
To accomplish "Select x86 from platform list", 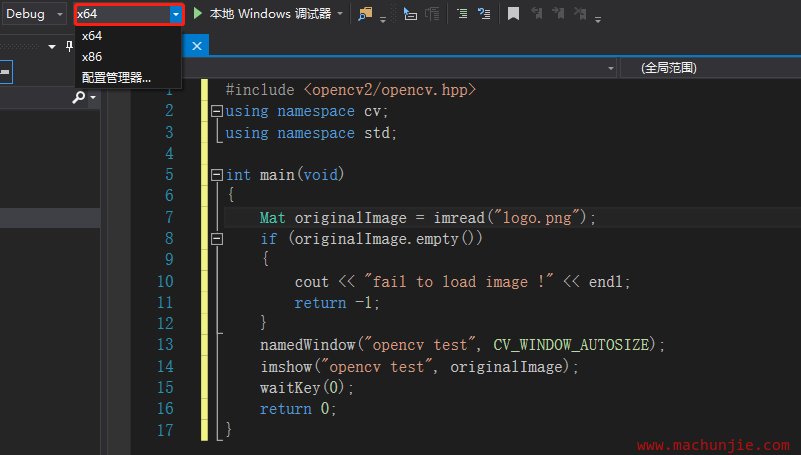I will click(92, 57).
